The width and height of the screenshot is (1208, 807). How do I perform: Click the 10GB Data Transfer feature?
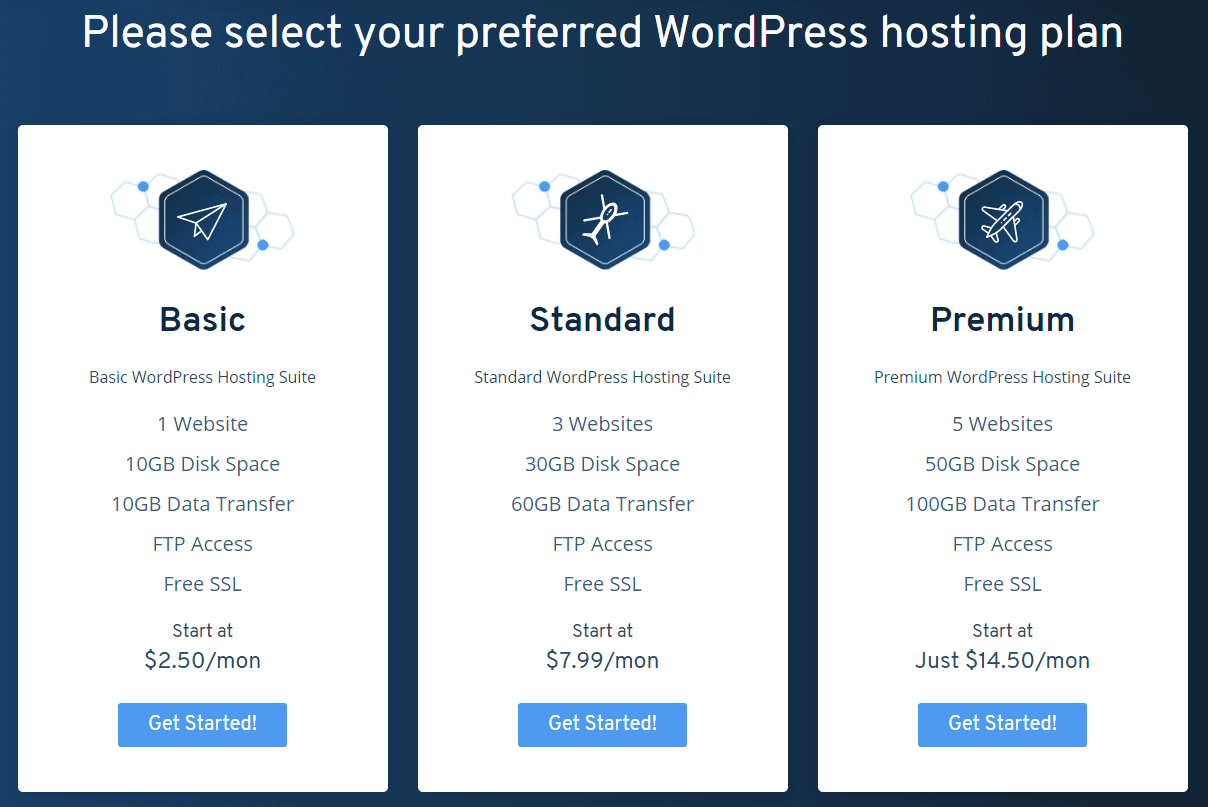tap(202, 504)
